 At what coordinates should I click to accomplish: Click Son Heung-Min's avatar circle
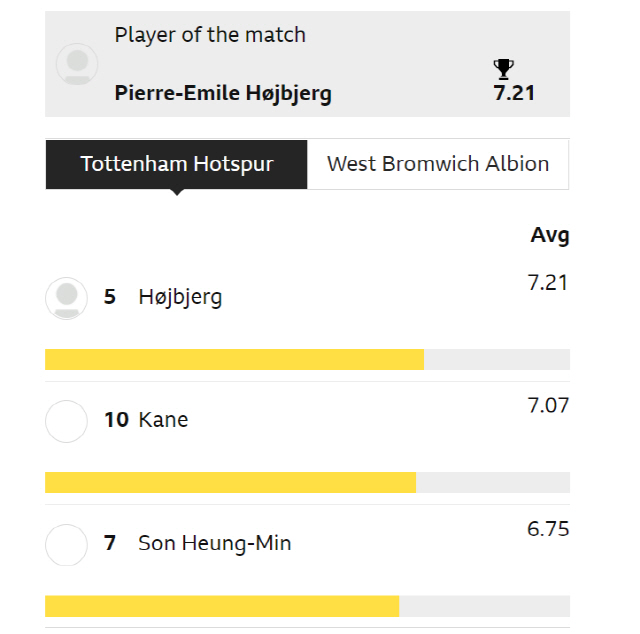(66, 545)
